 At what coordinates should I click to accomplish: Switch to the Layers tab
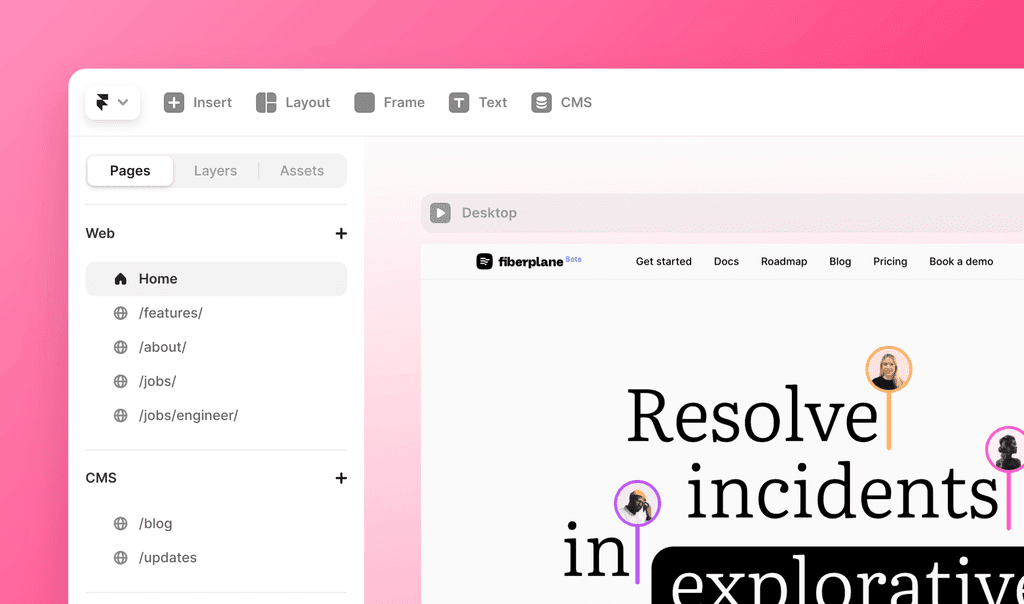coord(215,170)
